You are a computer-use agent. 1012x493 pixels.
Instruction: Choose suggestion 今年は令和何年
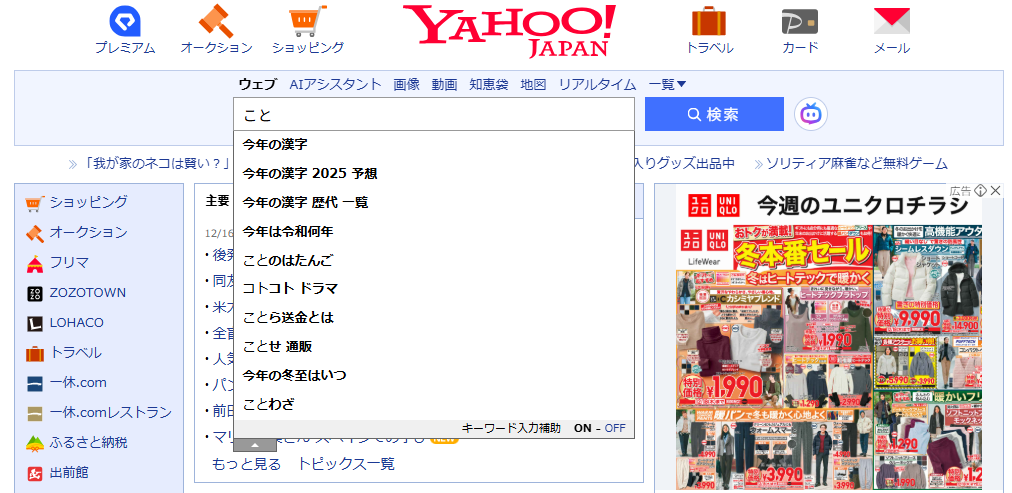click(x=434, y=232)
